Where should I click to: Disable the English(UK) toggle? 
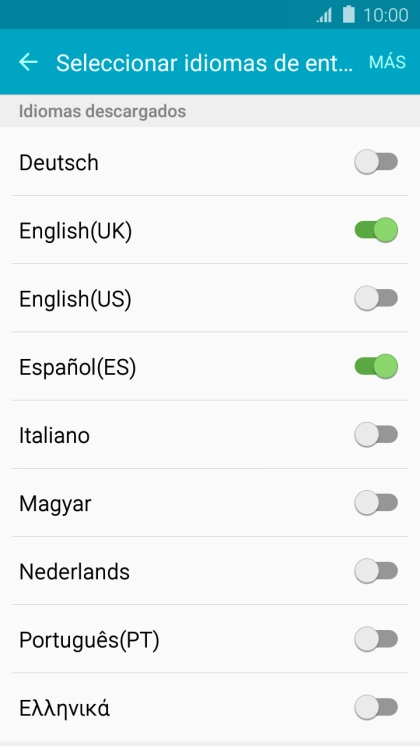[376, 230]
